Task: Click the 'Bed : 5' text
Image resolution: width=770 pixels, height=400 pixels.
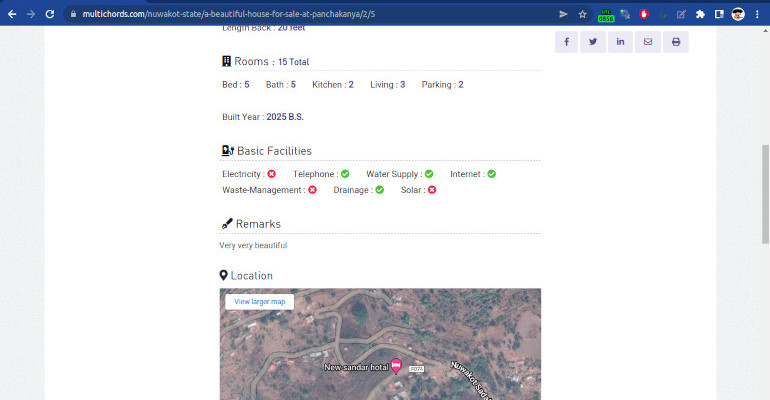Action: click(236, 84)
